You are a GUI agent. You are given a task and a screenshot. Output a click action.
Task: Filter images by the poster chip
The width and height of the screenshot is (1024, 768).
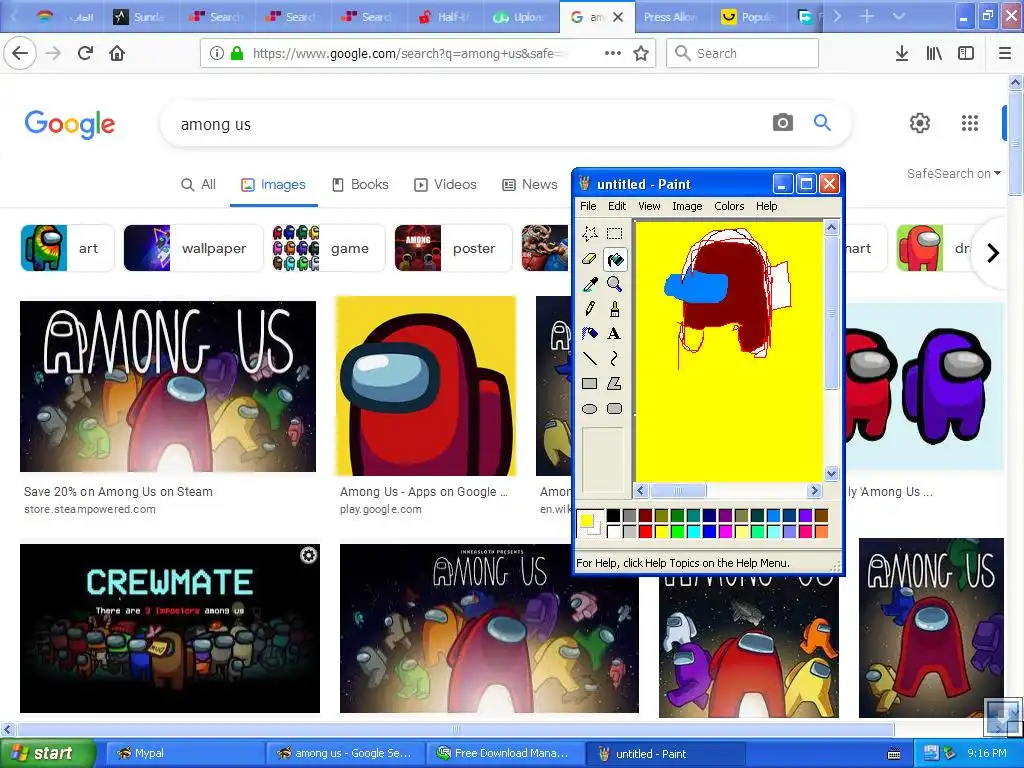(x=453, y=248)
